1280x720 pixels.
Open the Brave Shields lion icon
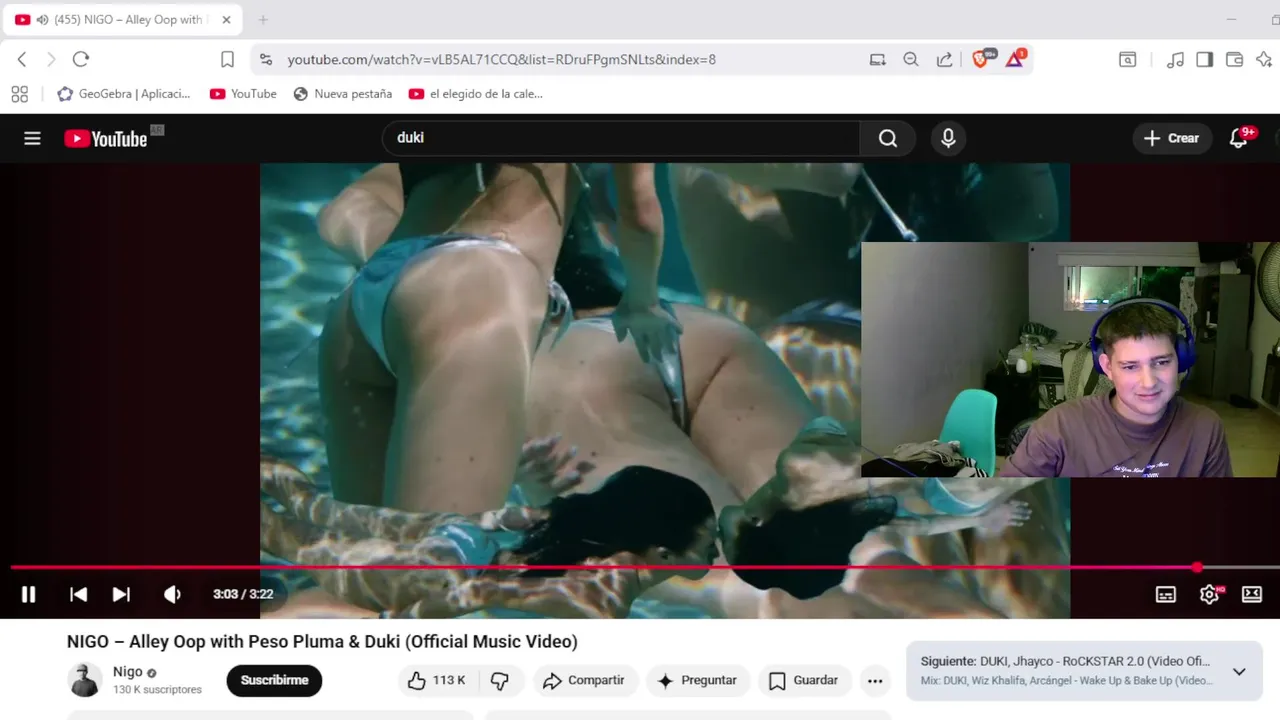[x=981, y=60]
